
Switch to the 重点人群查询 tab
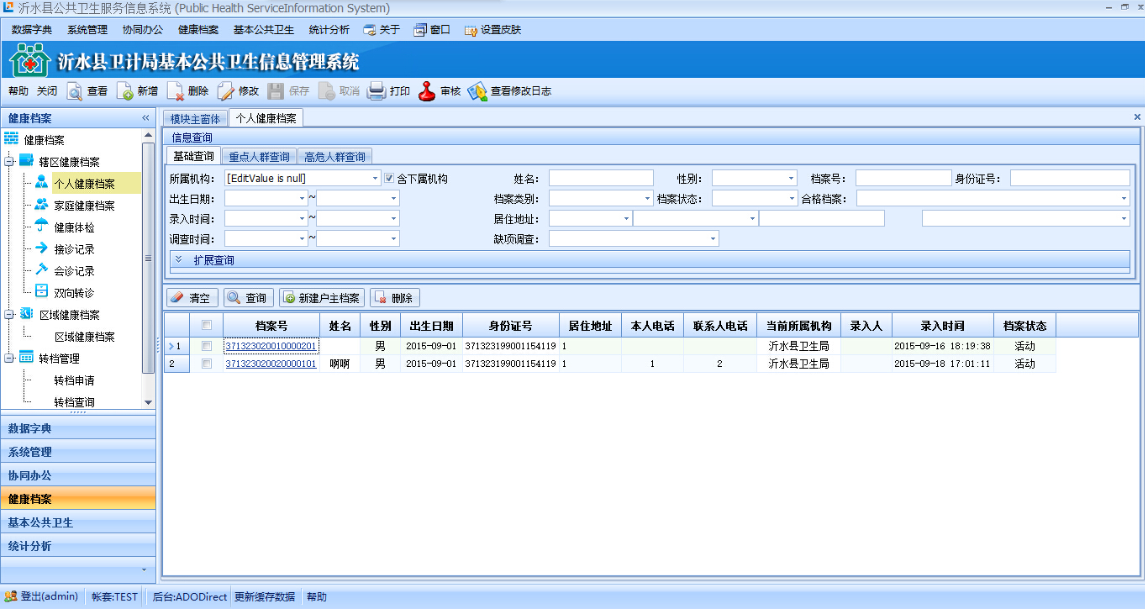click(x=258, y=157)
